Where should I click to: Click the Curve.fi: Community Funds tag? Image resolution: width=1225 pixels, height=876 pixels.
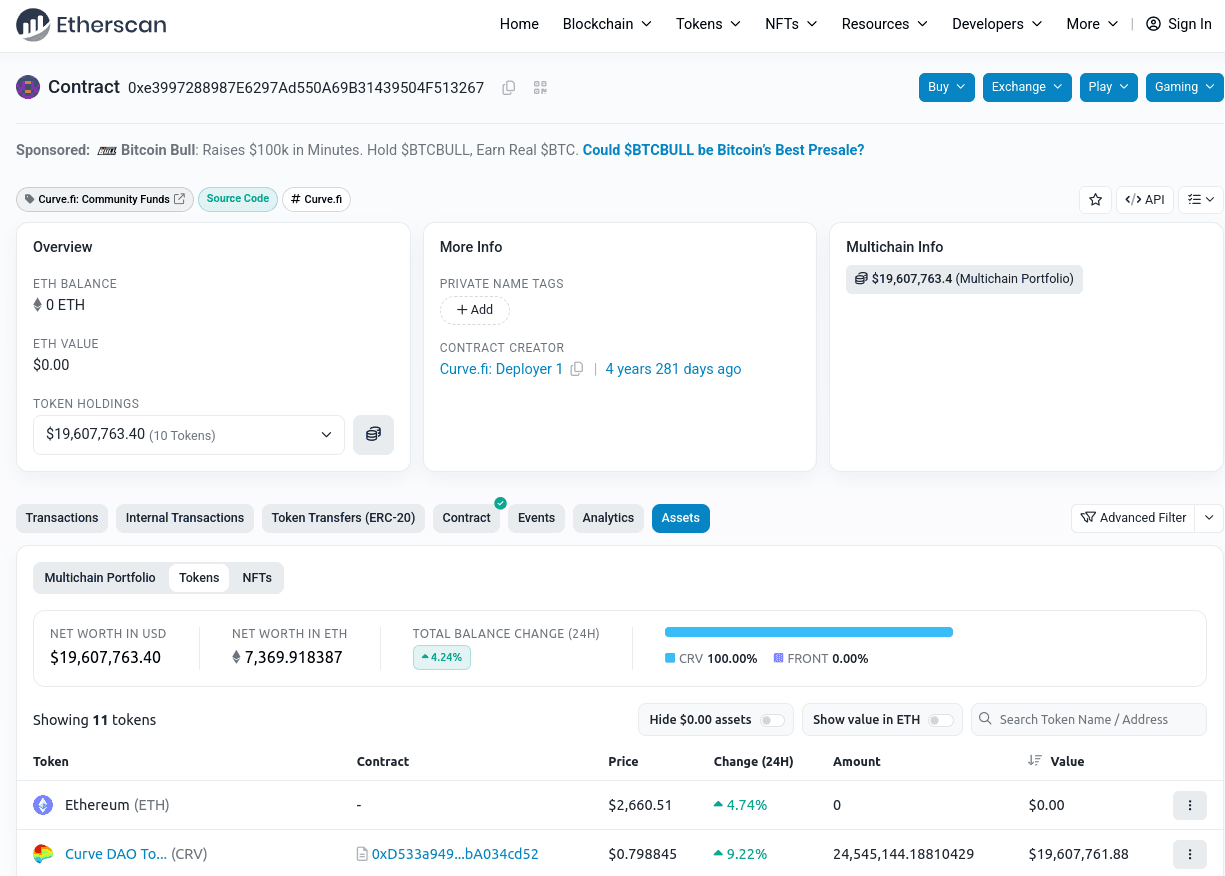pyautogui.click(x=104, y=199)
